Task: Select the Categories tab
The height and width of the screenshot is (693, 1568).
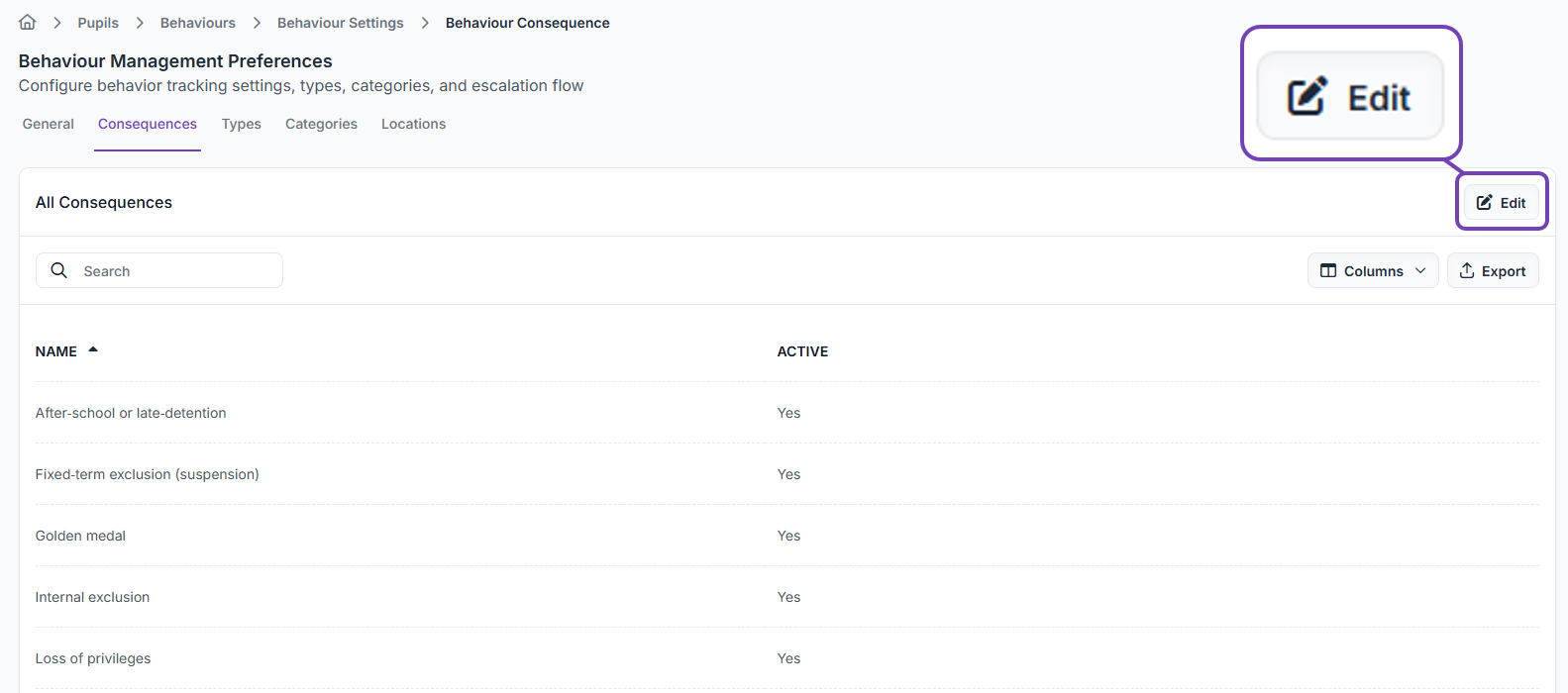Action: pos(321,124)
